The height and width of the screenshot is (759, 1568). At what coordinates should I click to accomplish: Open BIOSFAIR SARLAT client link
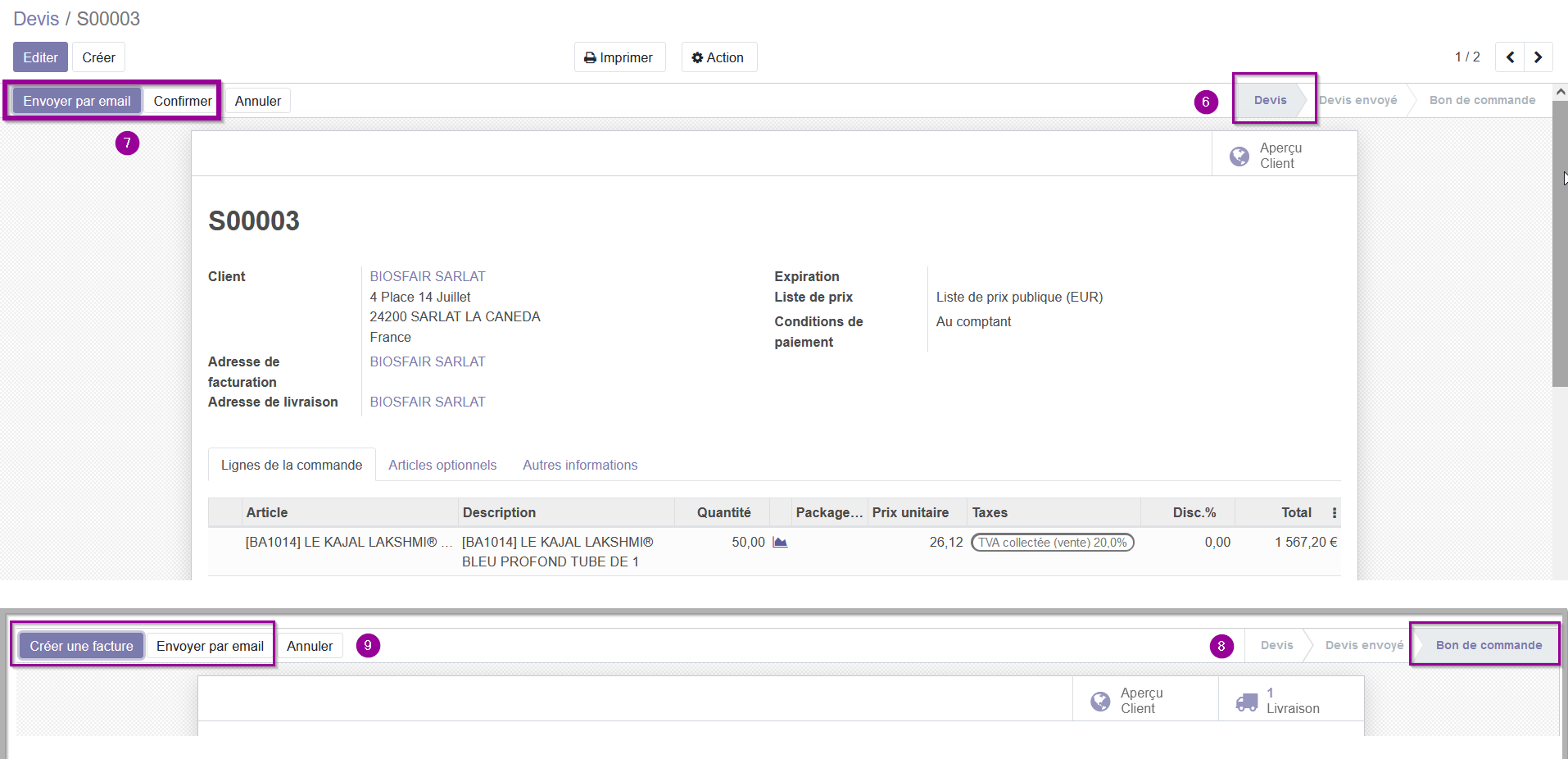tap(428, 276)
